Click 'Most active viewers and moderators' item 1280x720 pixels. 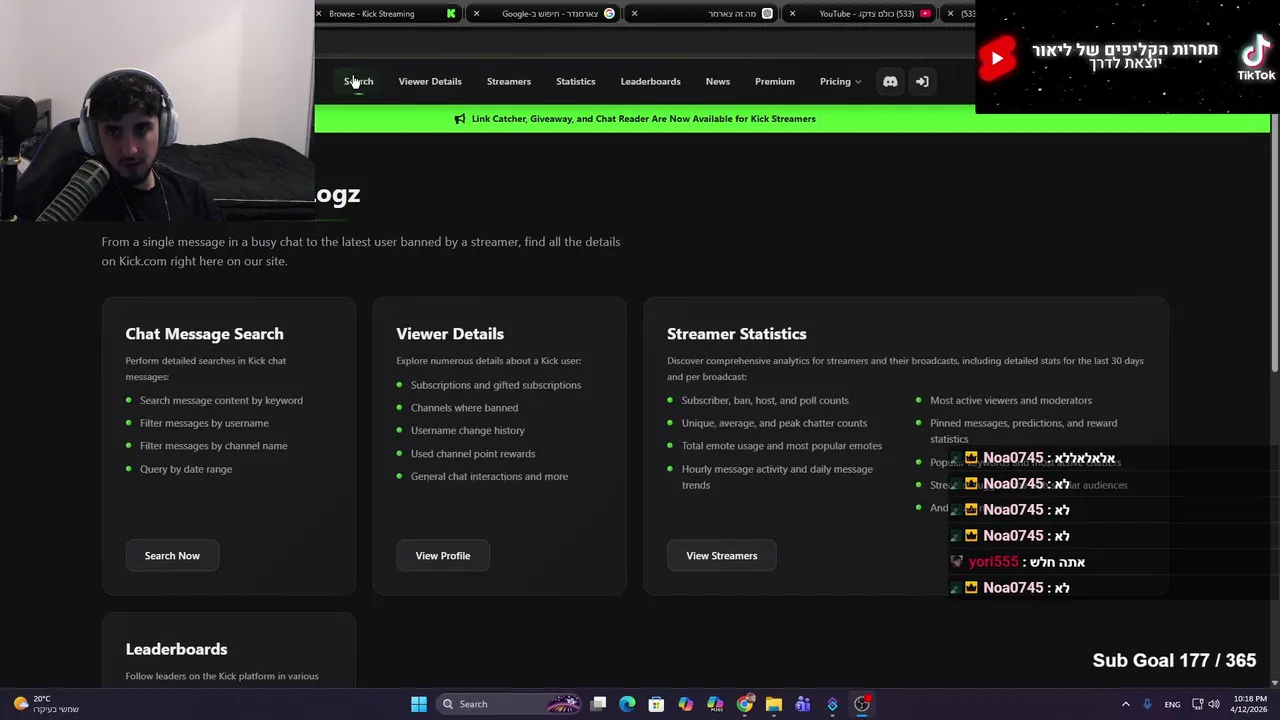point(1011,400)
